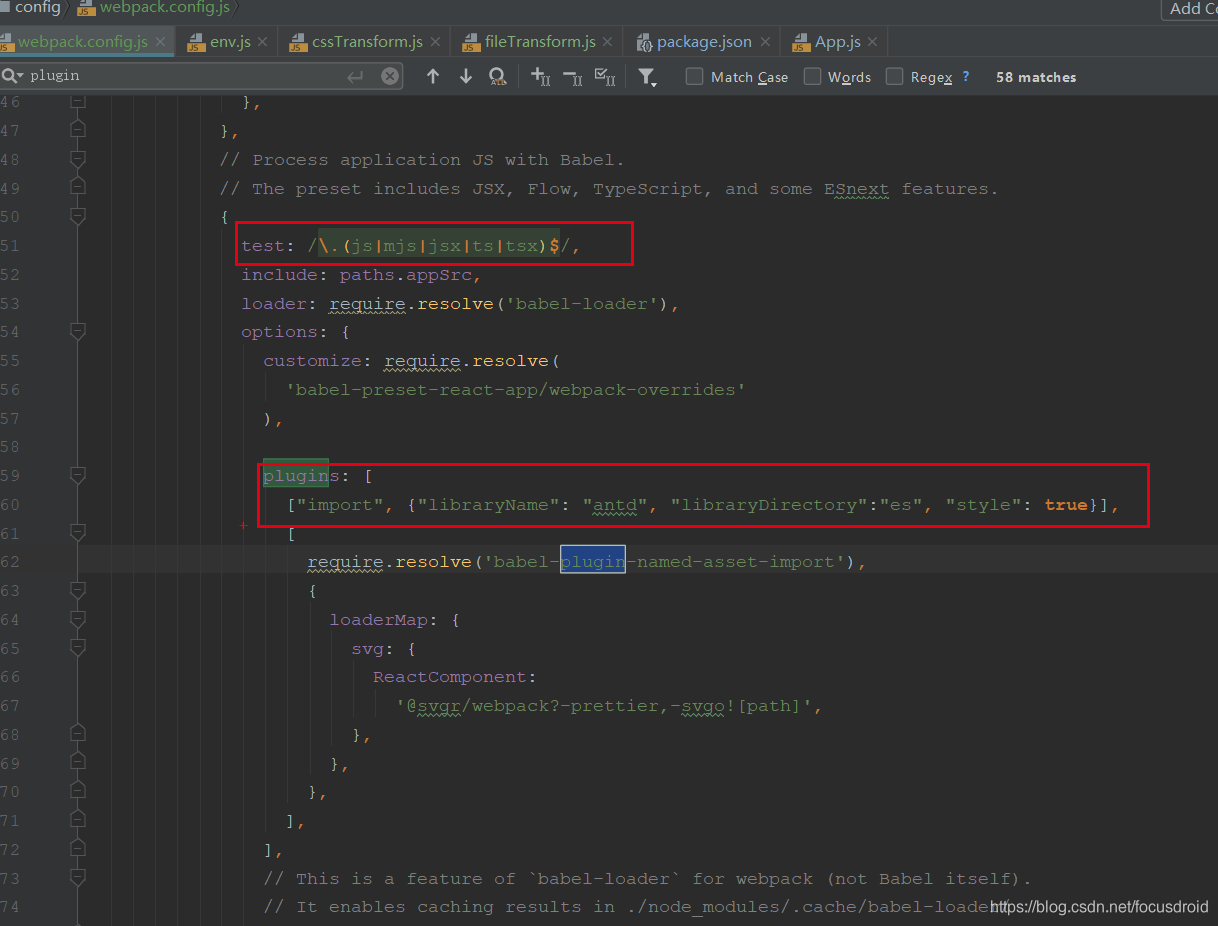Click newline icon inside the search field
Image resolution: width=1218 pixels, height=926 pixels.
pos(356,76)
